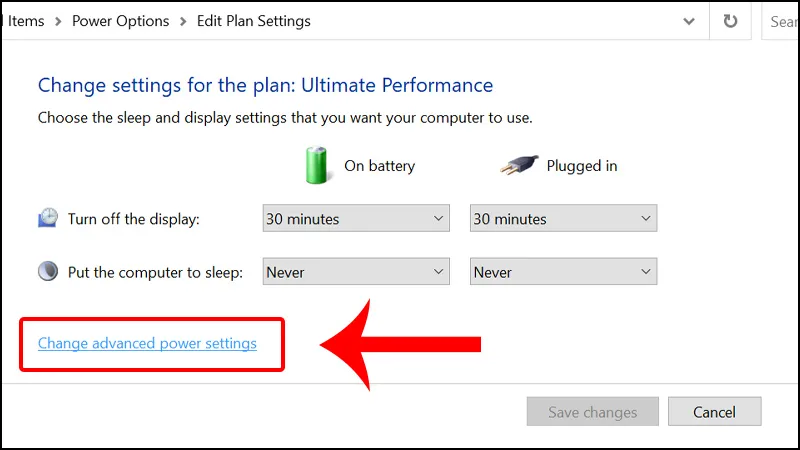800x450 pixels.
Task: Cancel the plan settings changes
Action: (714, 412)
